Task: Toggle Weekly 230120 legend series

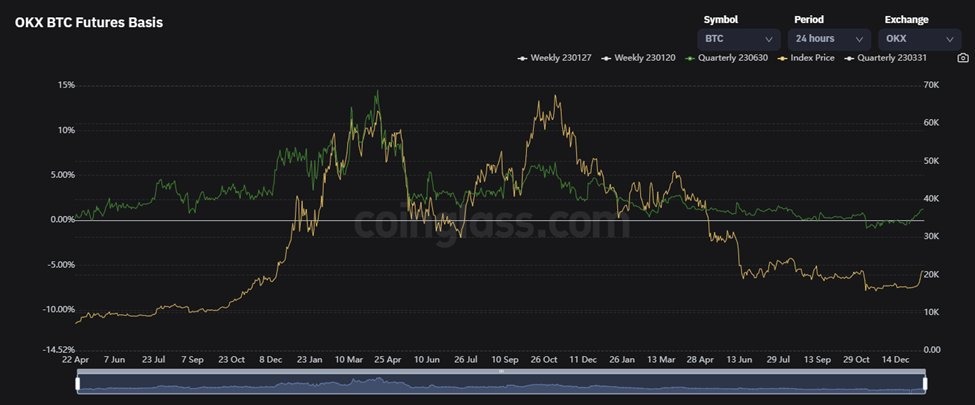Action: (x=639, y=58)
